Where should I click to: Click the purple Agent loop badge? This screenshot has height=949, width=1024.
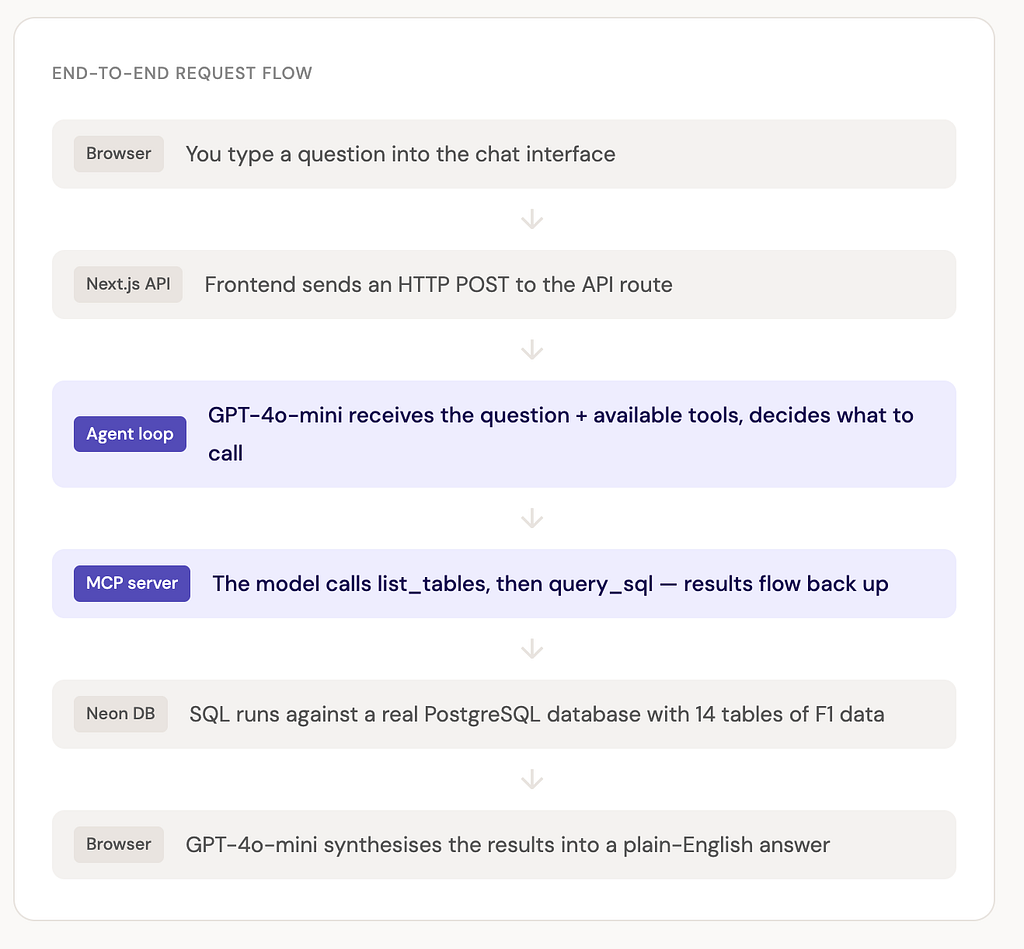point(130,434)
